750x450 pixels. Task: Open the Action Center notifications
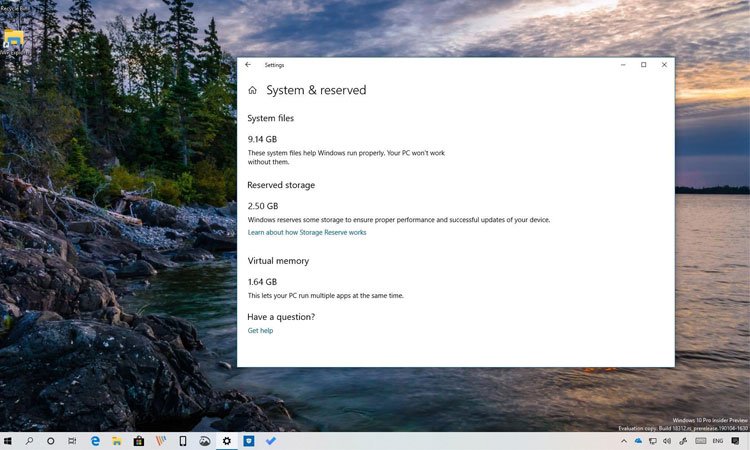[737, 441]
